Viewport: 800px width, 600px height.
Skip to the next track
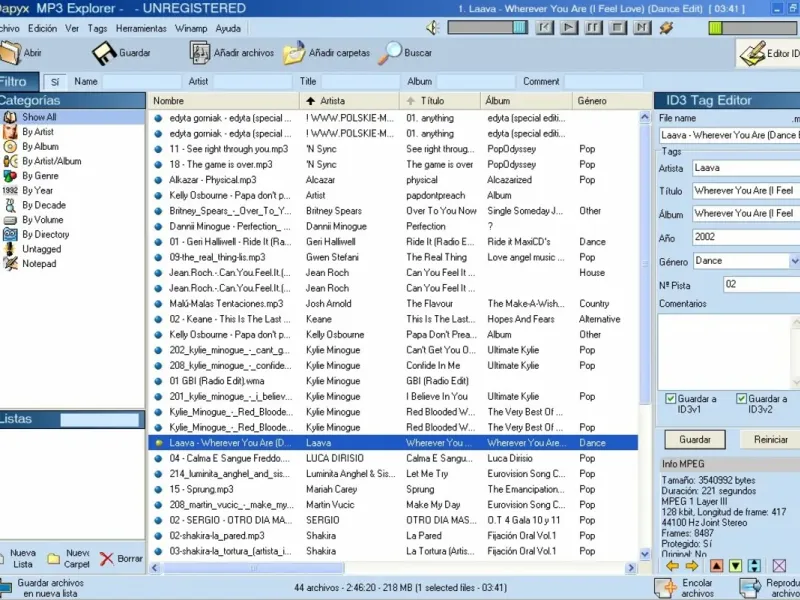pos(642,28)
